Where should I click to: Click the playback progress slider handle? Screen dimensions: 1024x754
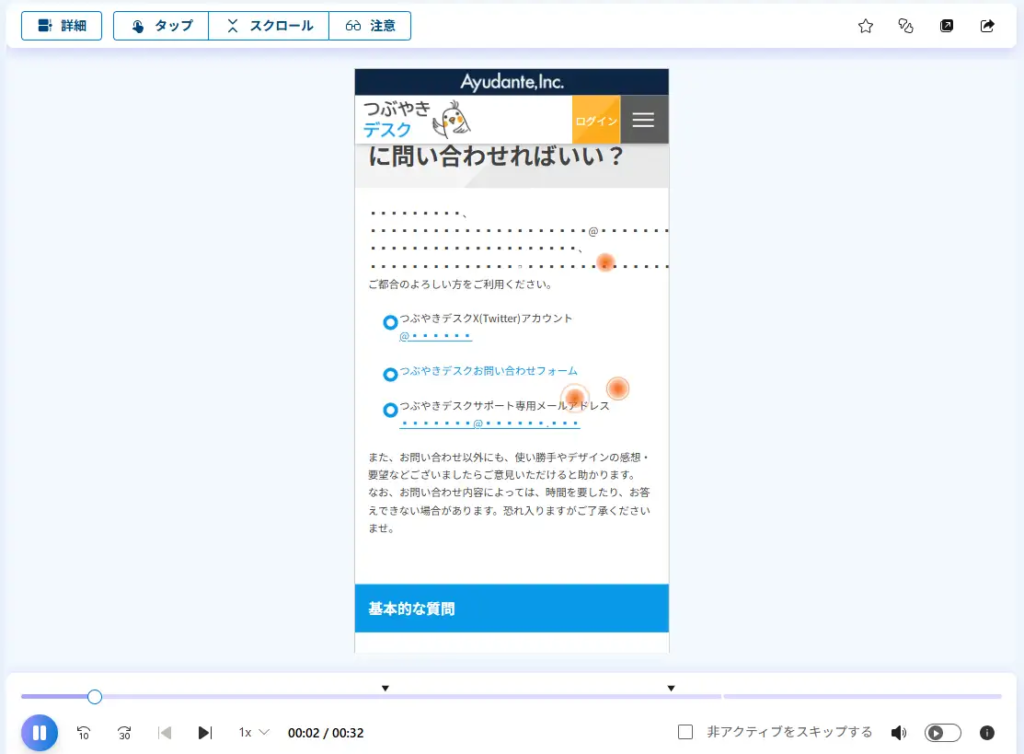tap(95, 697)
